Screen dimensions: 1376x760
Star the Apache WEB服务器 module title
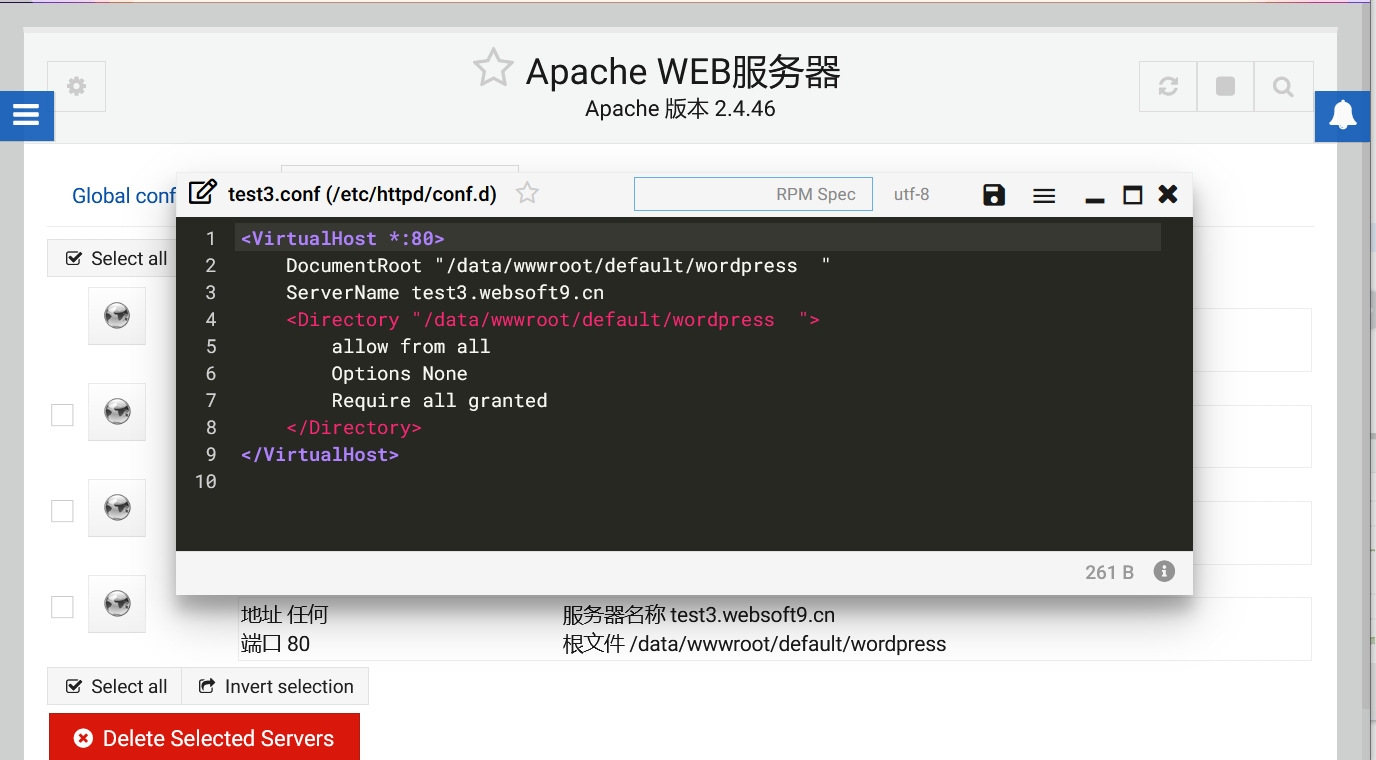[x=493, y=69]
